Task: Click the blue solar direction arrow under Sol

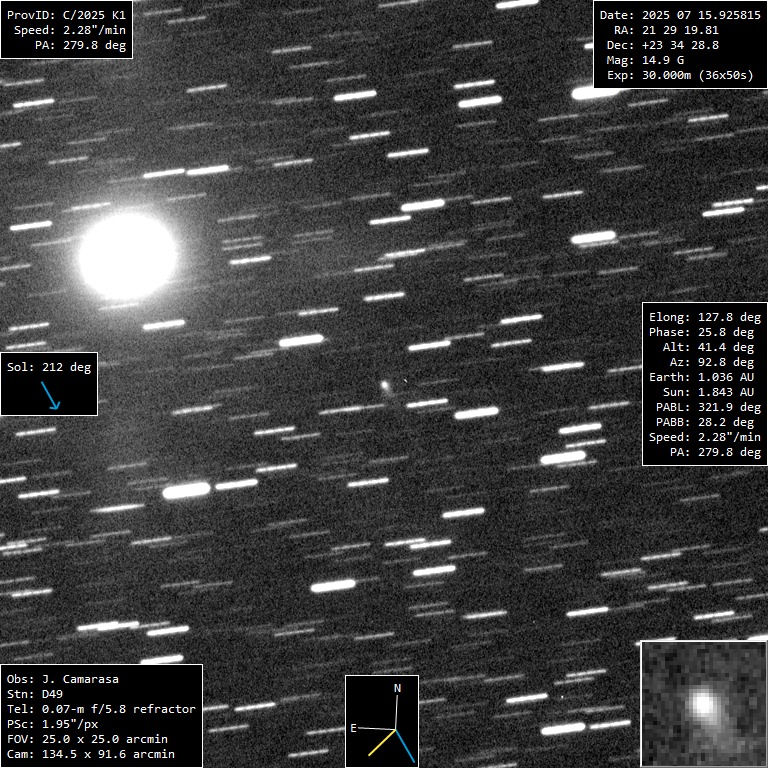Action: pos(50,395)
